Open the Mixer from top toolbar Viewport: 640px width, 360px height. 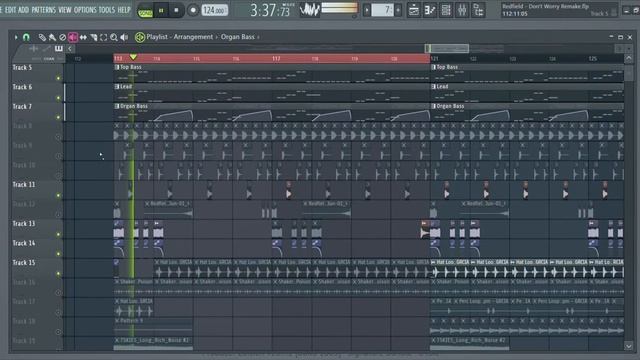coord(462,10)
